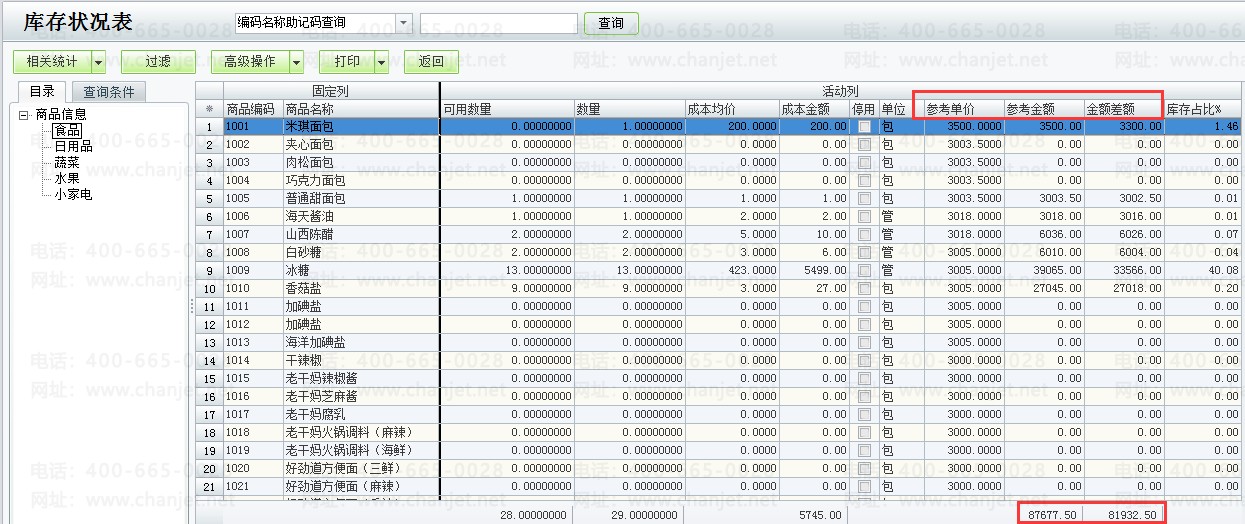Toggle 停用 checkbox for 米琪面包 row

coord(864,127)
